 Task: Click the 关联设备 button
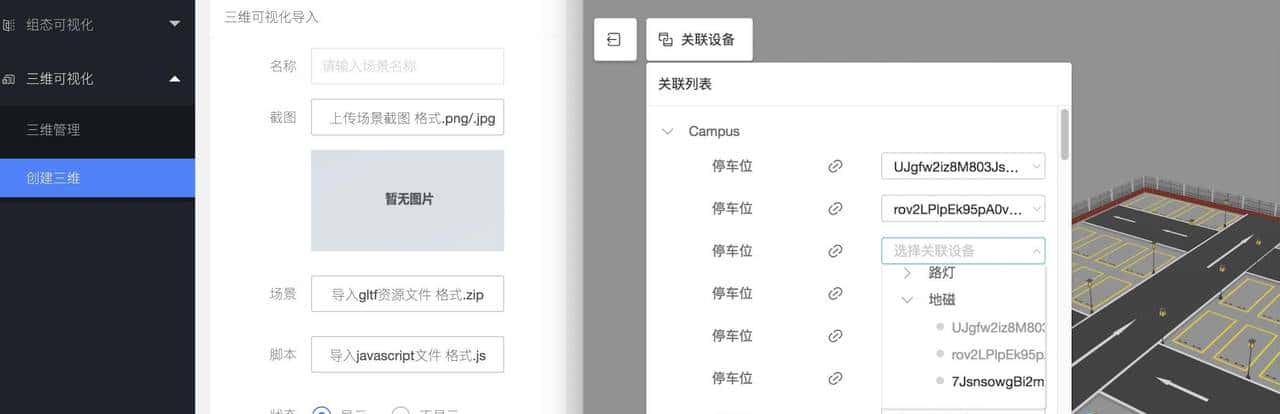[x=699, y=39]
